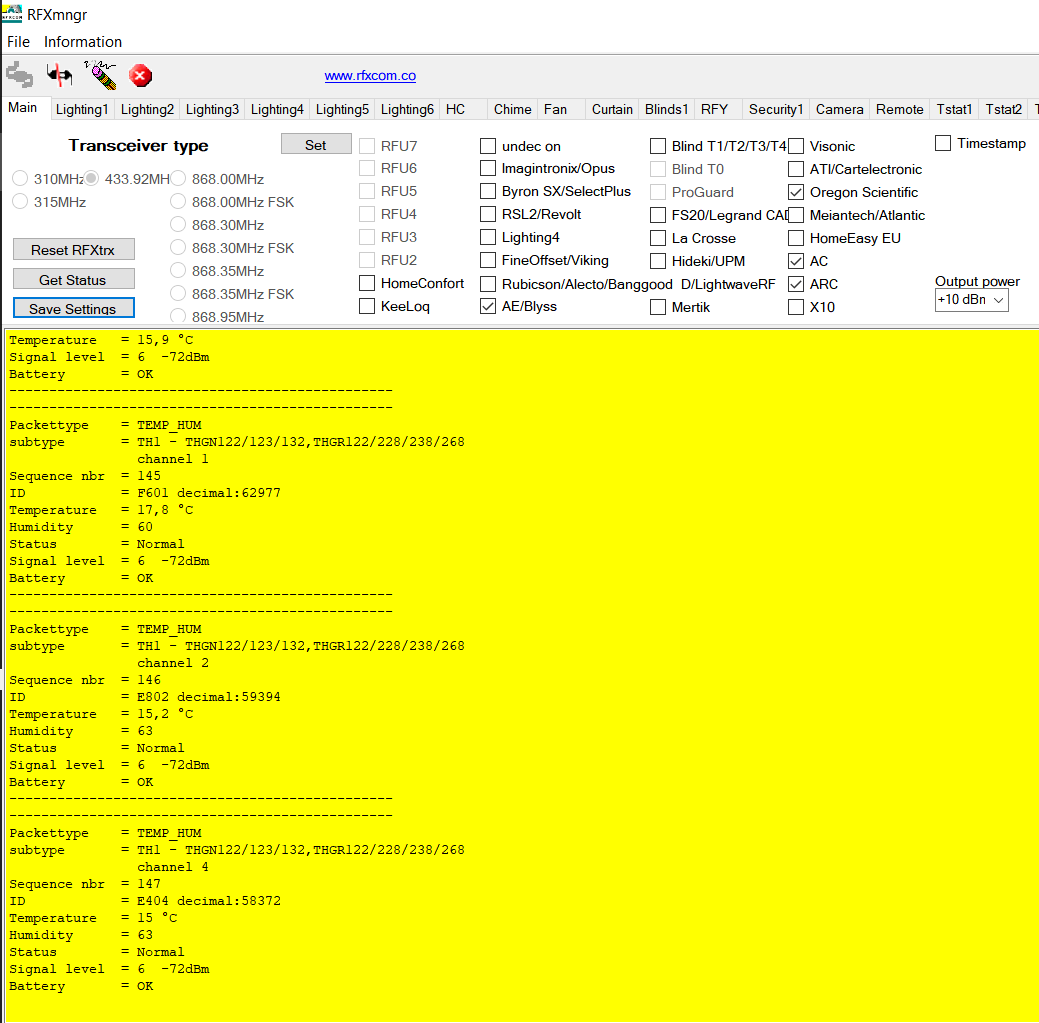The width and height of the screenshot is (1039, 1023).
Task: Uncheck the Oregon Scientific protocol
Action: pos(796,192)
